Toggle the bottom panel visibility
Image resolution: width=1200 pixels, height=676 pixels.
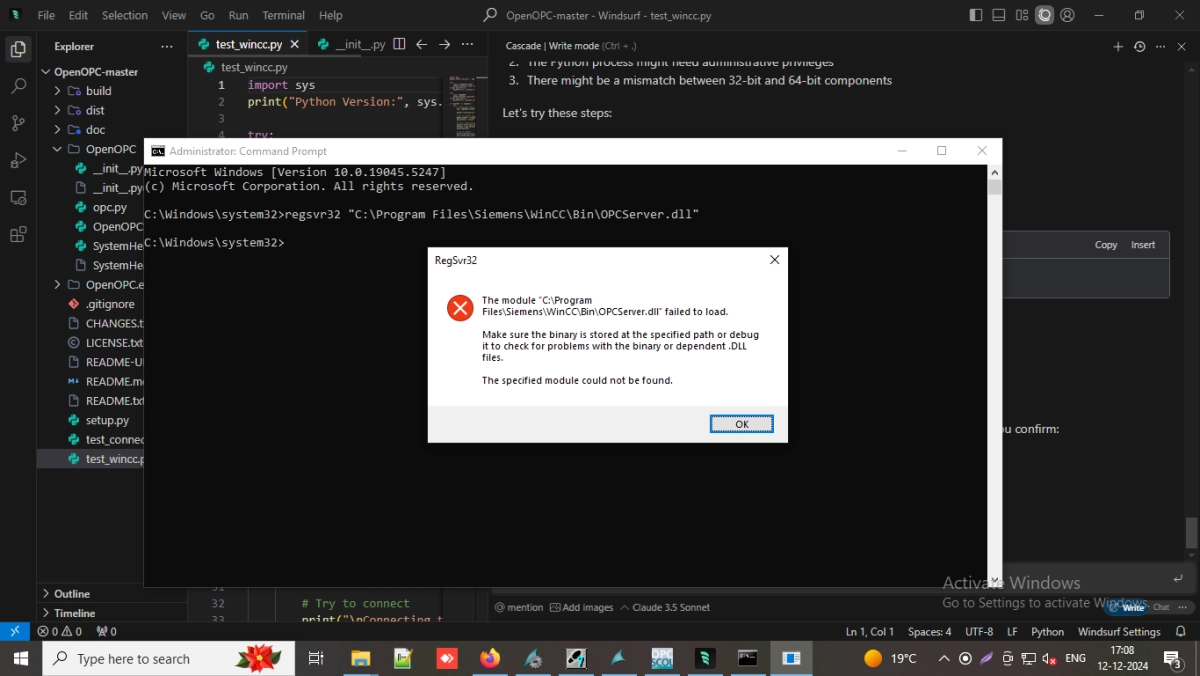[x=998, y=15]
